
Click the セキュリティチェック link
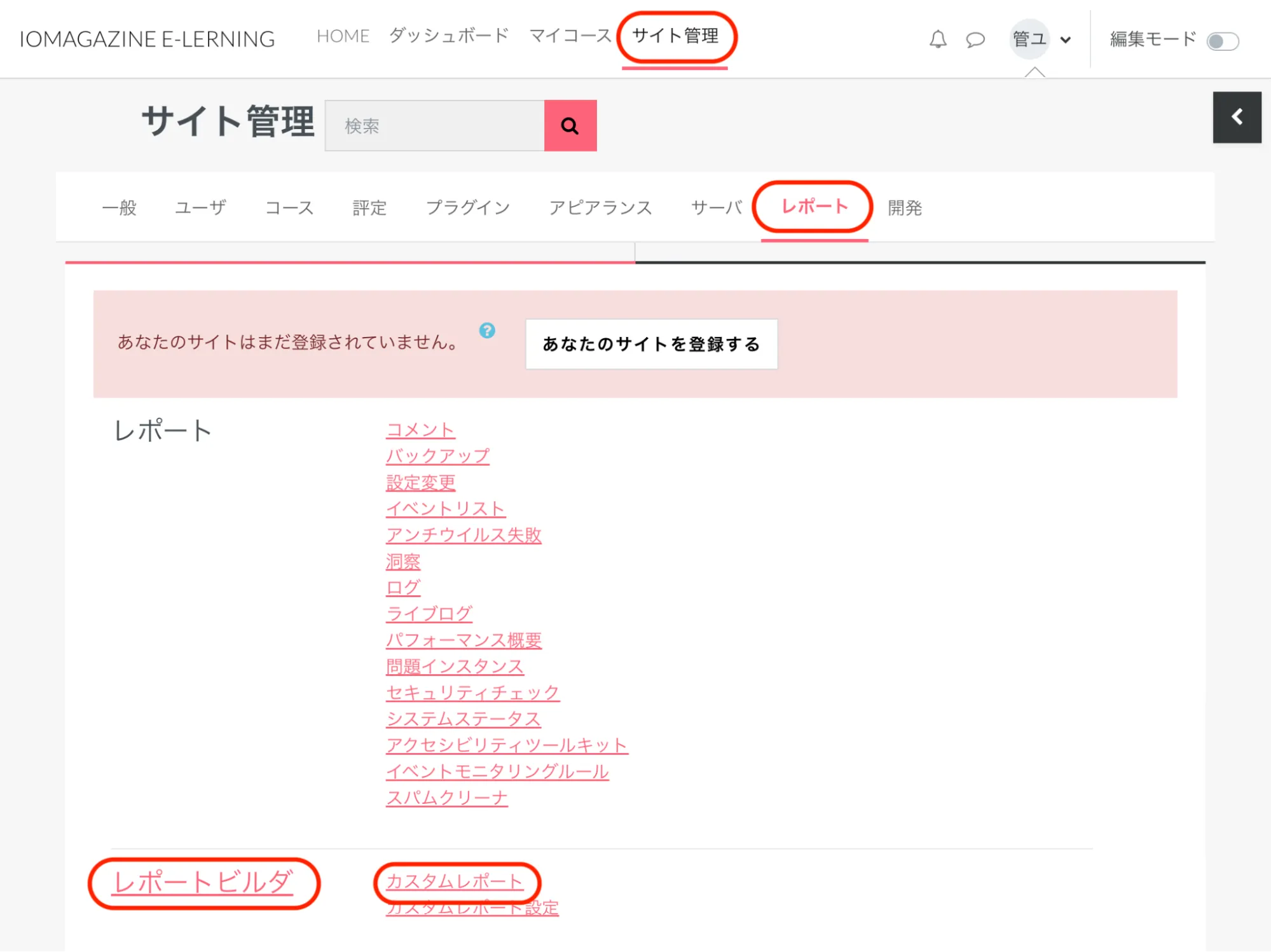click(472, 693)
